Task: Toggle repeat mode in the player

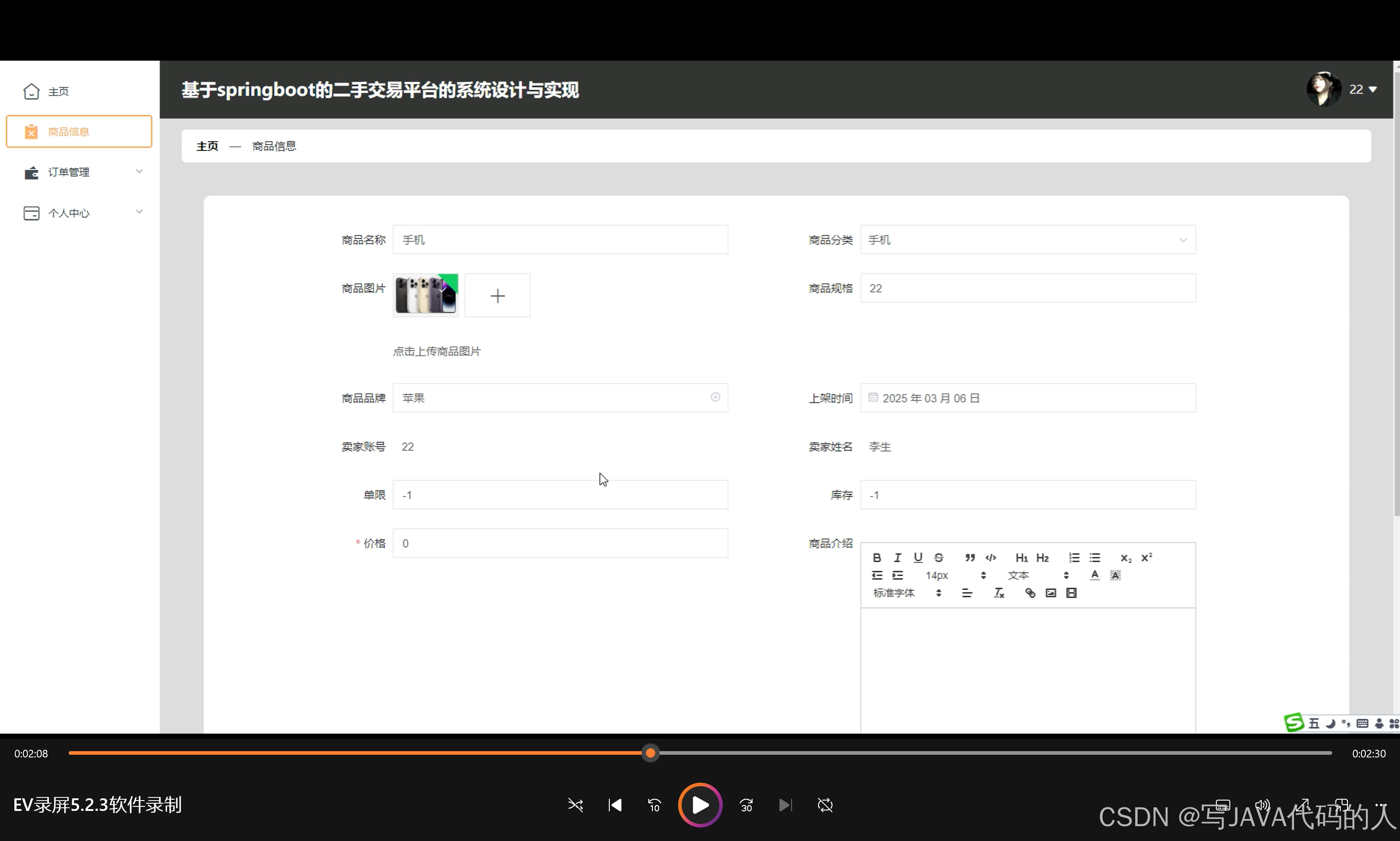Action: coord(825,805)
